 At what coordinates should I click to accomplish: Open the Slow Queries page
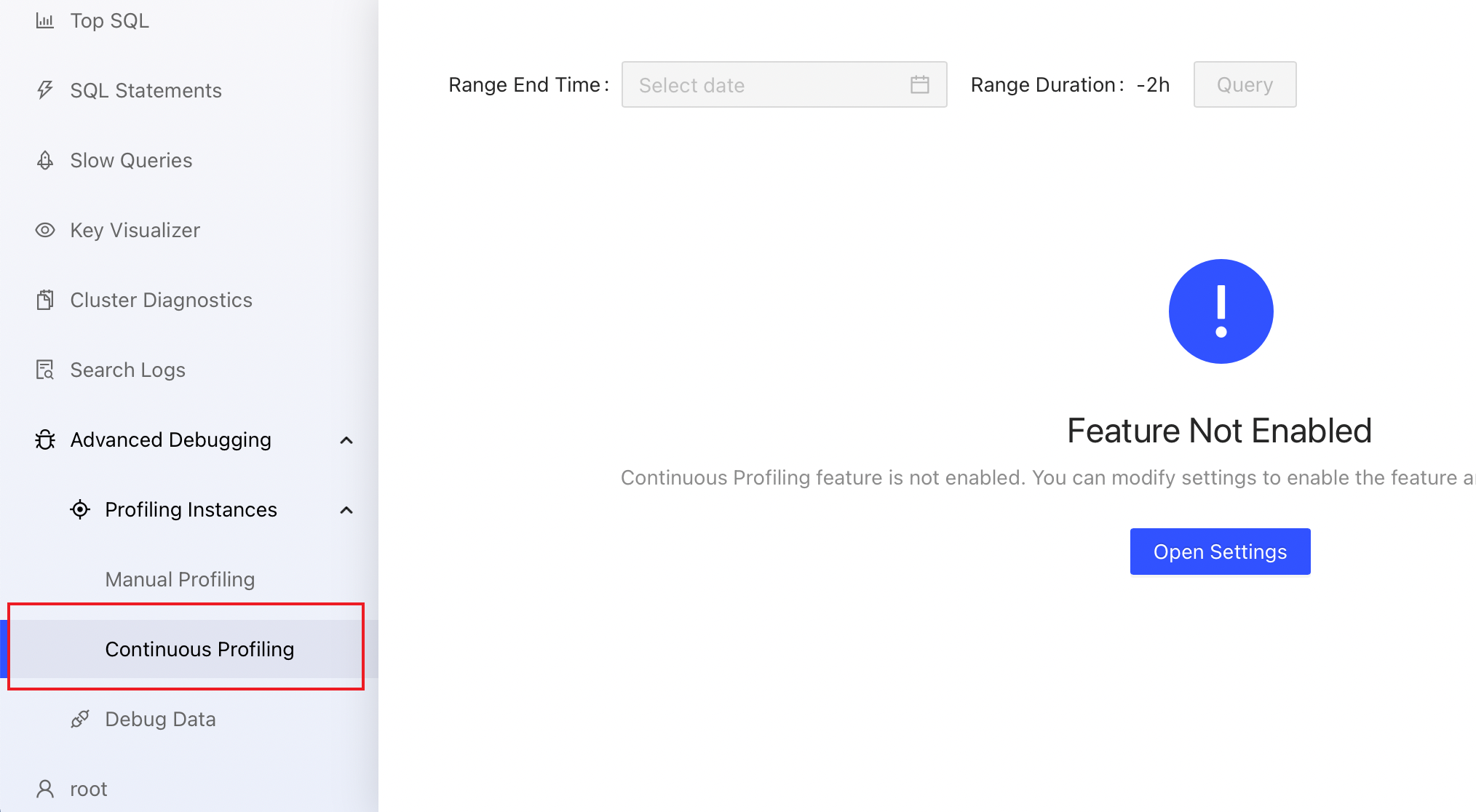pos(131,160)
